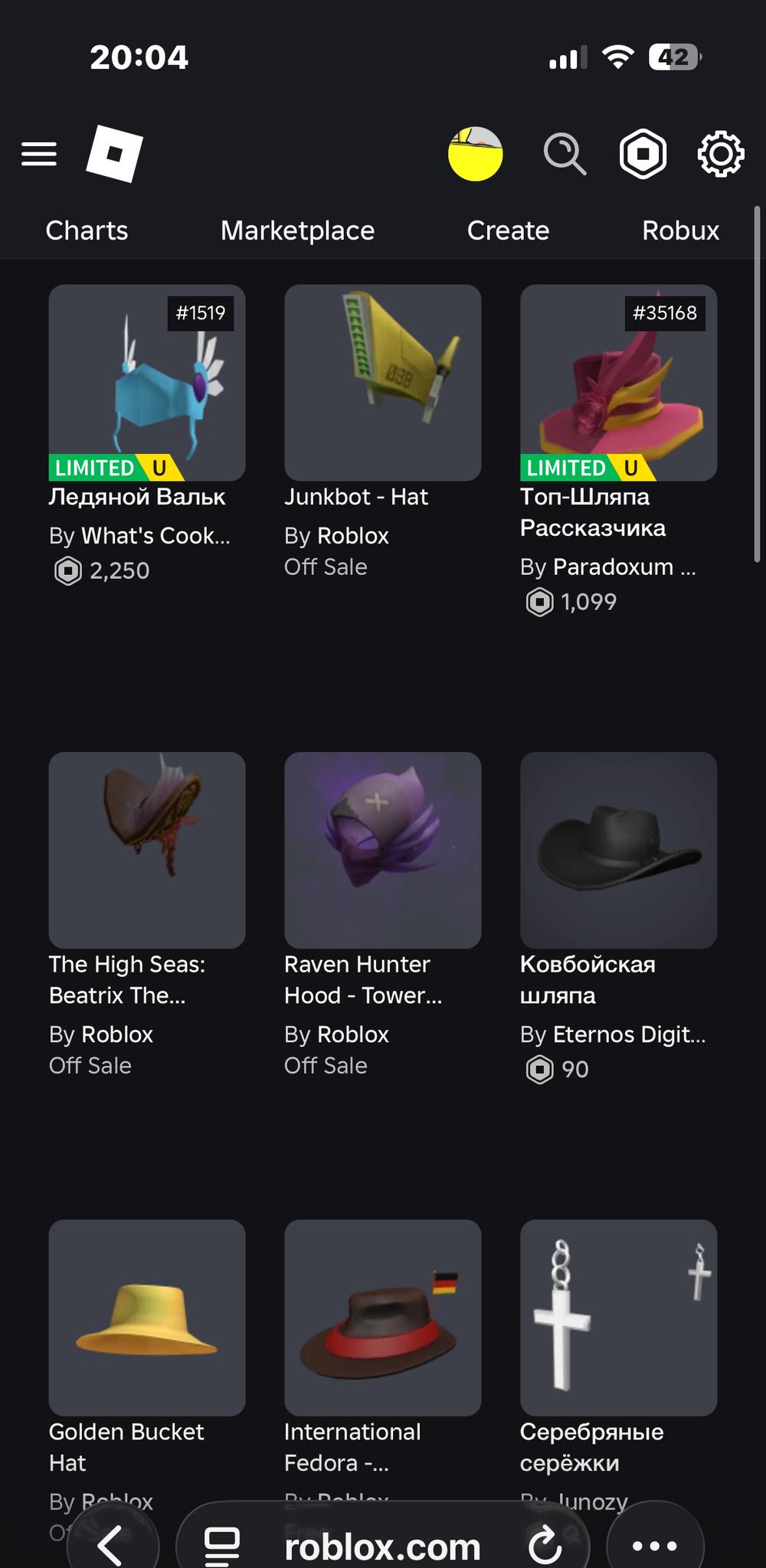The height and width of the screenshot is (1568, 766).
Task: Open the Create tab
Action: (508, 230)
